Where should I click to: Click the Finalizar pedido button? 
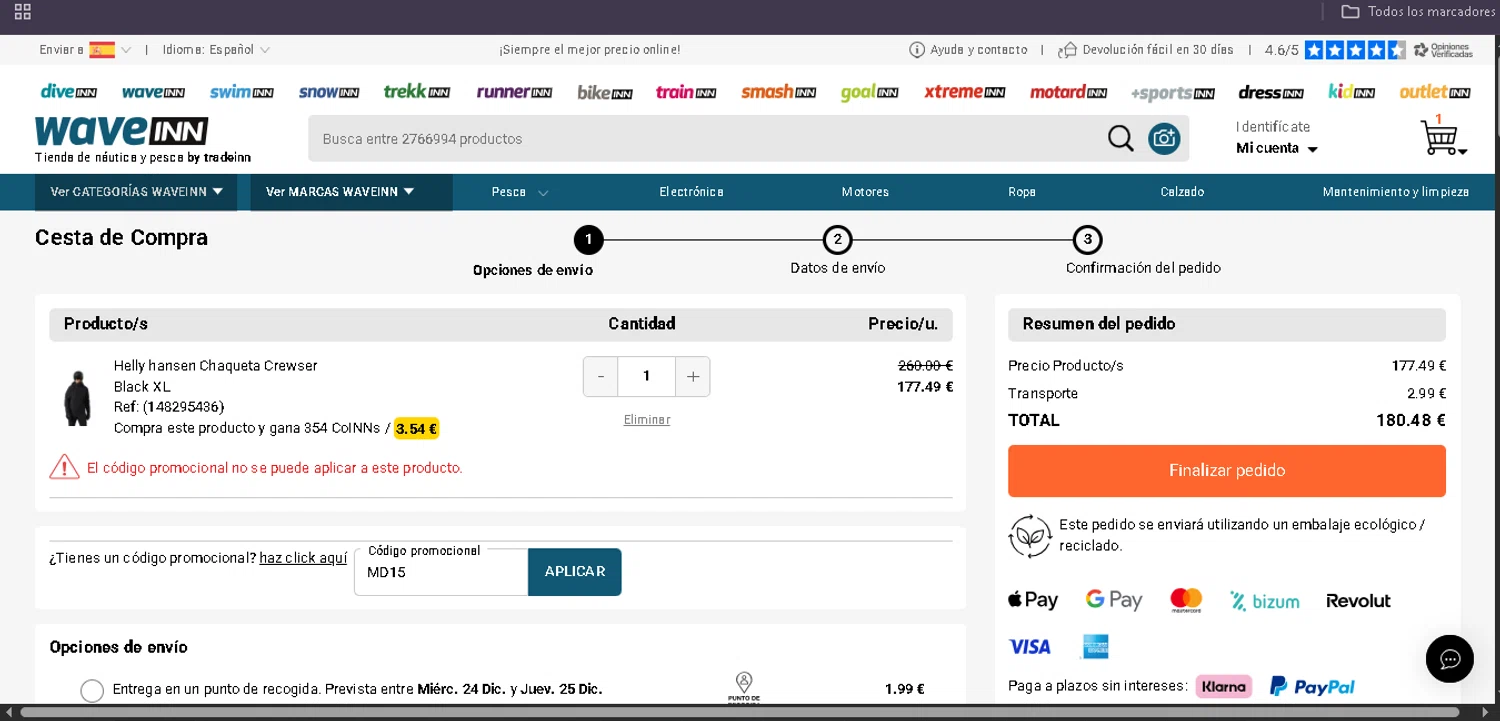[1227, 471]
